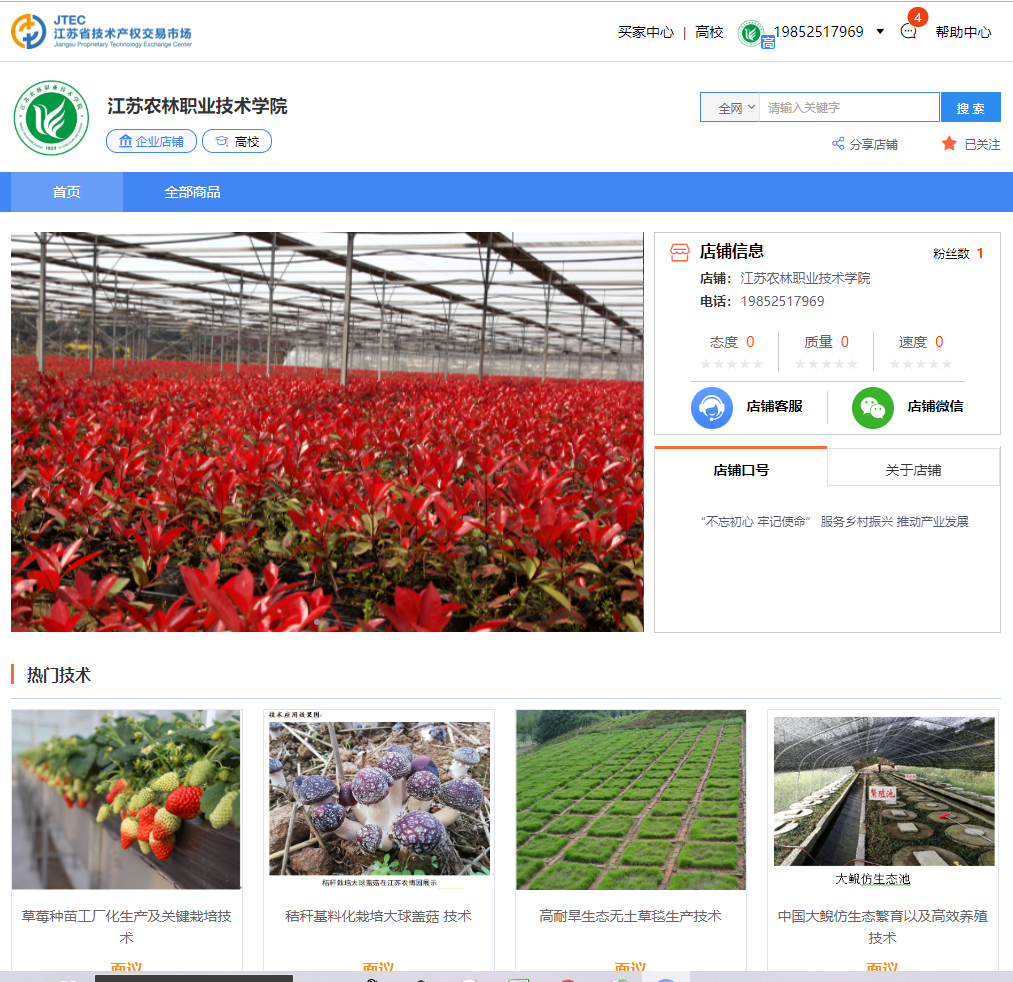Click the blue store customer service headset icon
Viewport: 1013px width, 982px height.
[712, 407]
